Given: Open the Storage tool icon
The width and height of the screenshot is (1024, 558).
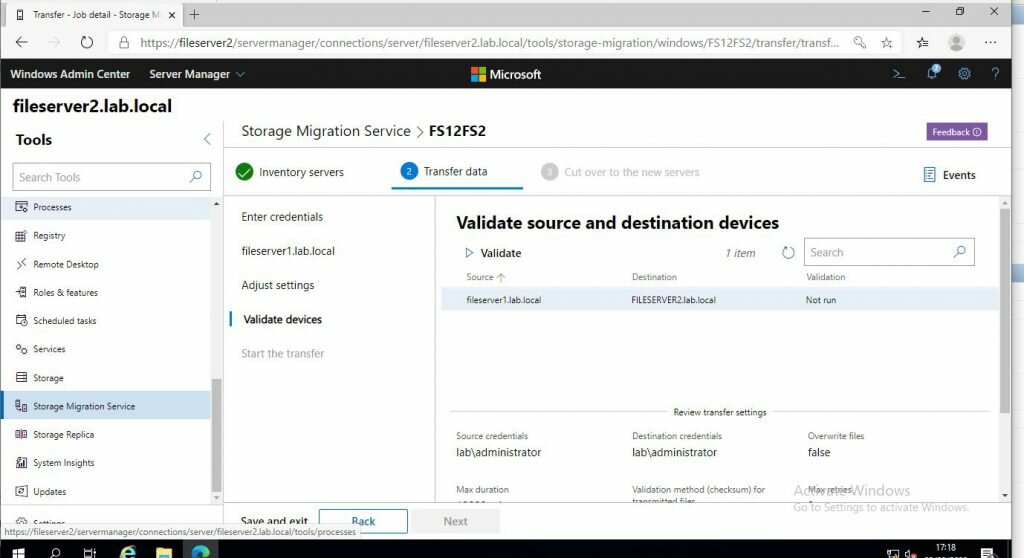Looking at the screenshot, I should tap(21, 378).
